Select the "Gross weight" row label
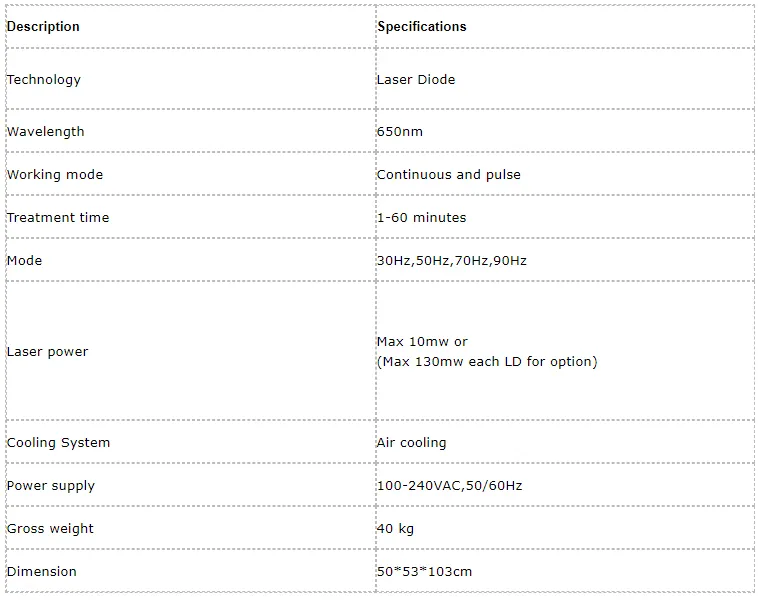This screenshot has width=758, height=600. pos(50,529)
